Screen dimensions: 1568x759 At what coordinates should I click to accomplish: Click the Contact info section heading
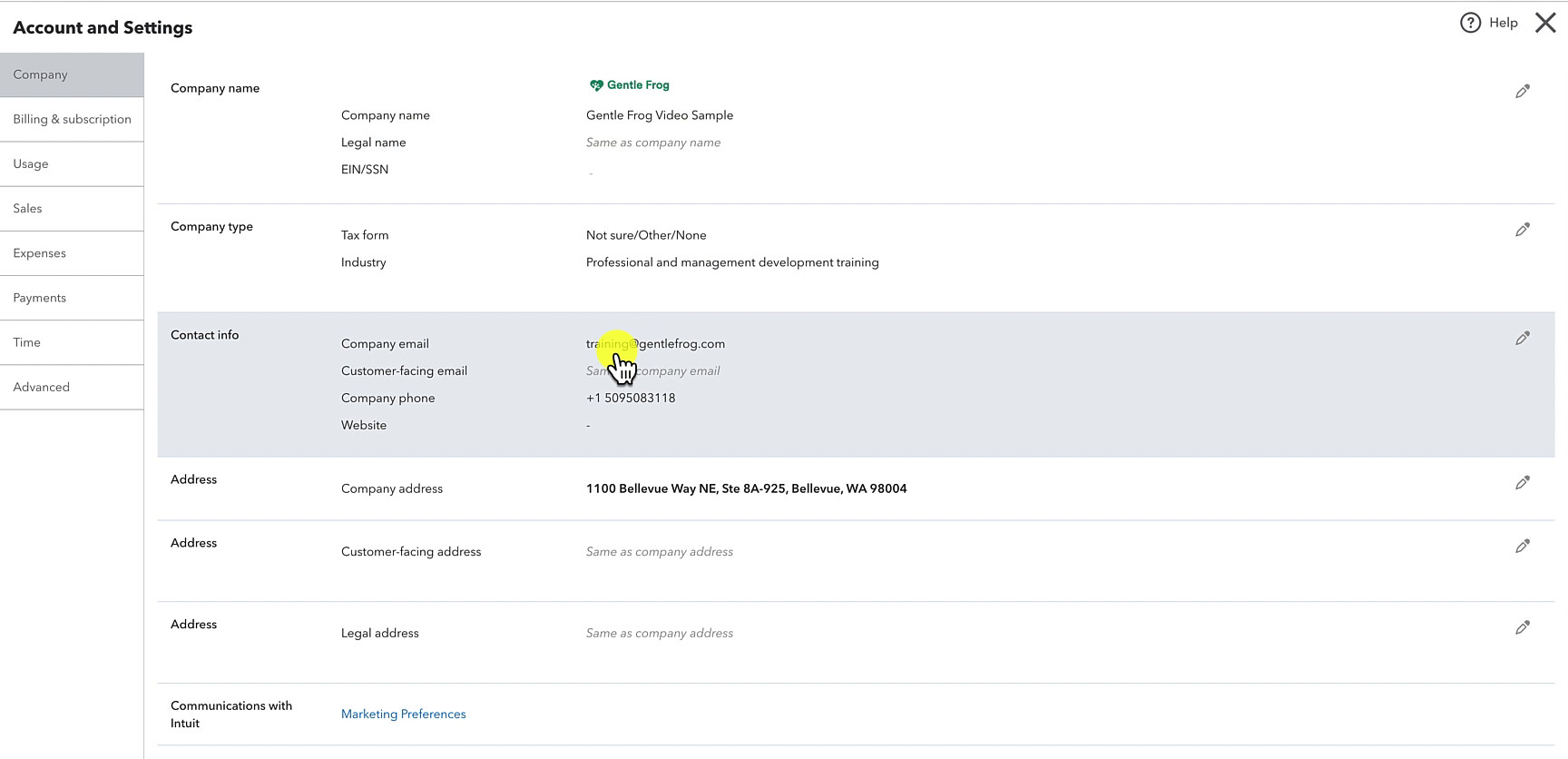coord(205,335)
